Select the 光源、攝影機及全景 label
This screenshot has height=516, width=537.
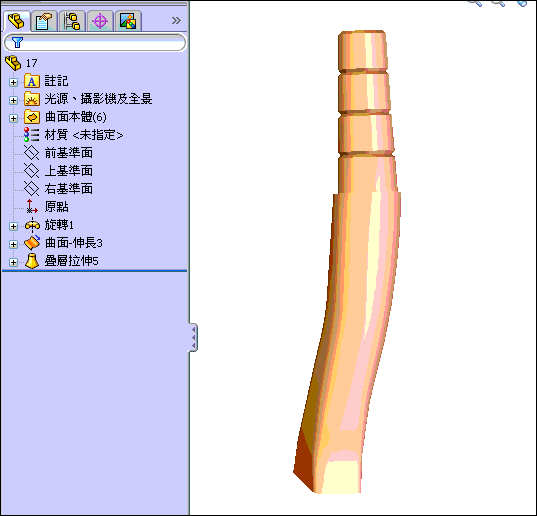tap(99, 99)
